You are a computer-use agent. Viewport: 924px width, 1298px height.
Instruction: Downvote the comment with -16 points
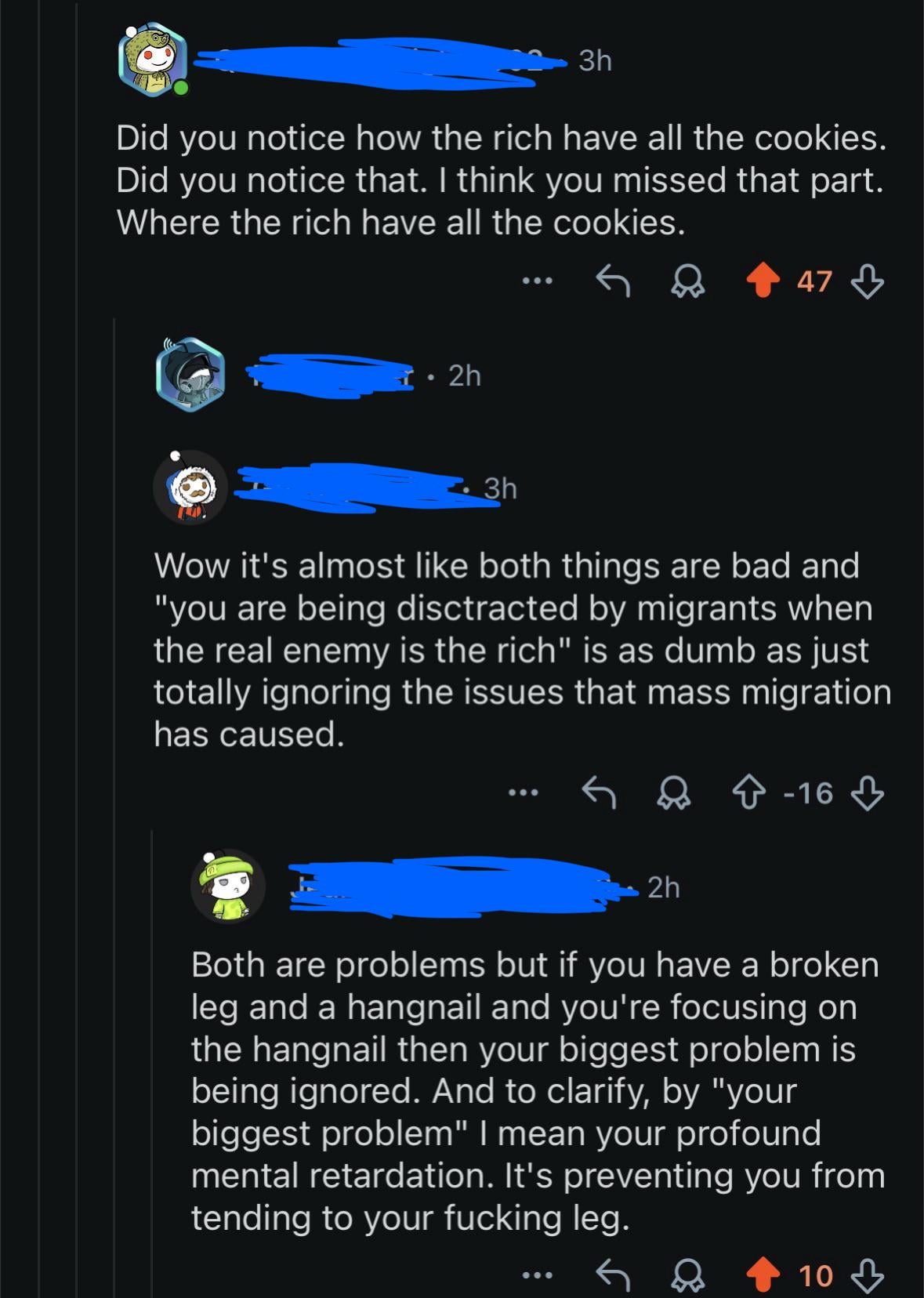[x=868, y=793]
